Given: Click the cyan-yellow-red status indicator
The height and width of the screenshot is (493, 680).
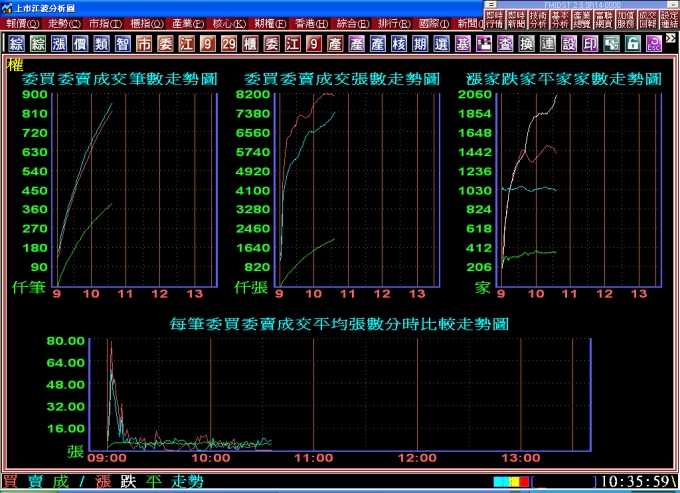Looking at the screenshot, I should pos(511,482).
